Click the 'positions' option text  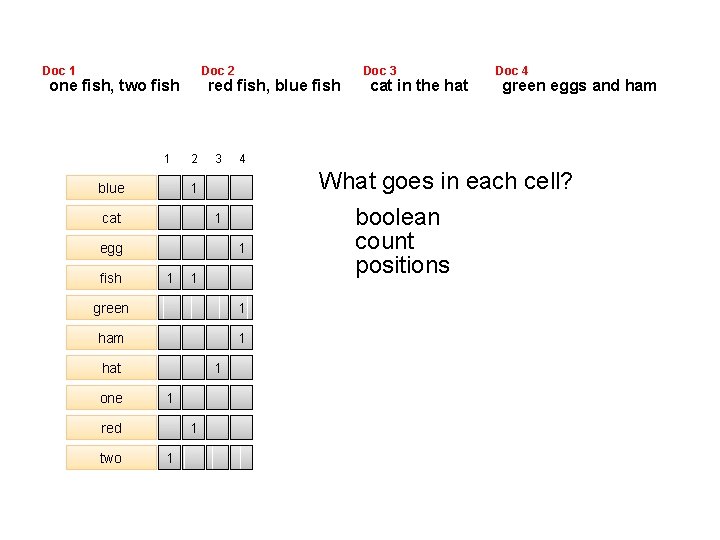tap(402, 265)
